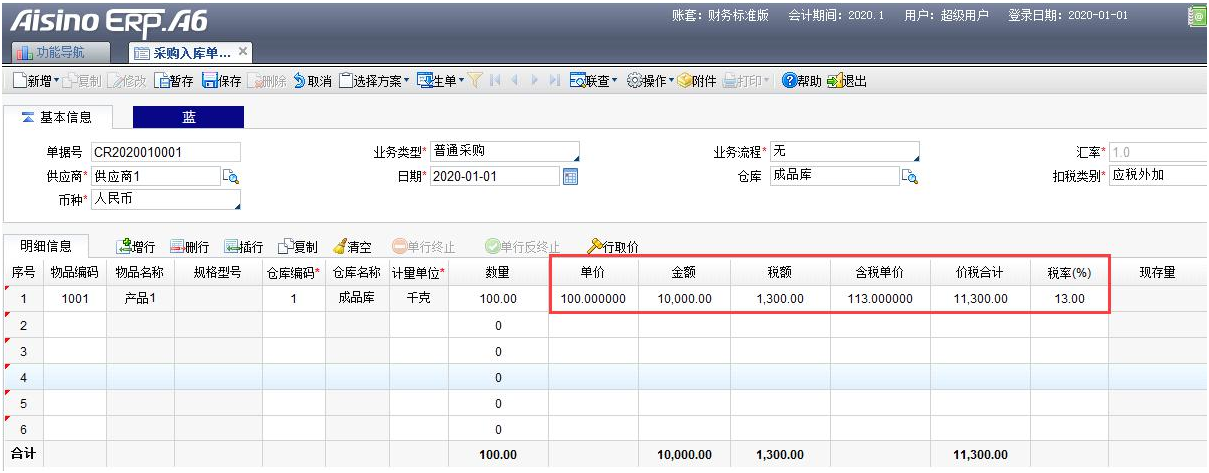Go to the first record arrow
This screenshot has width=1209, height=473.
496,81
